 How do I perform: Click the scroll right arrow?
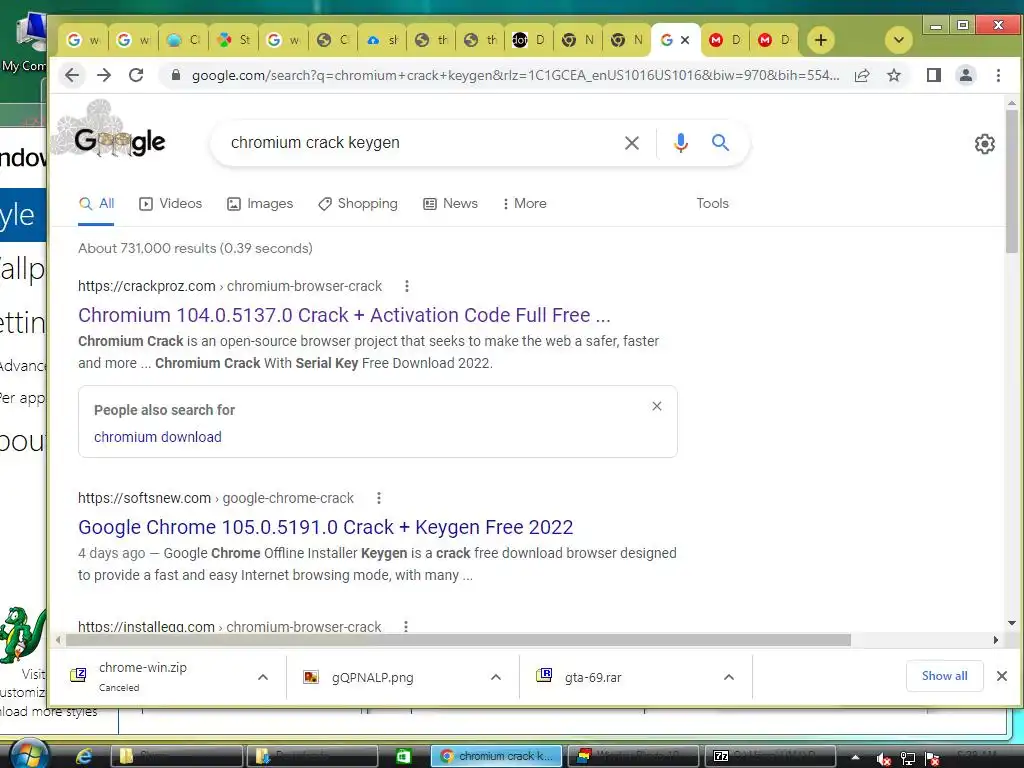996,640
